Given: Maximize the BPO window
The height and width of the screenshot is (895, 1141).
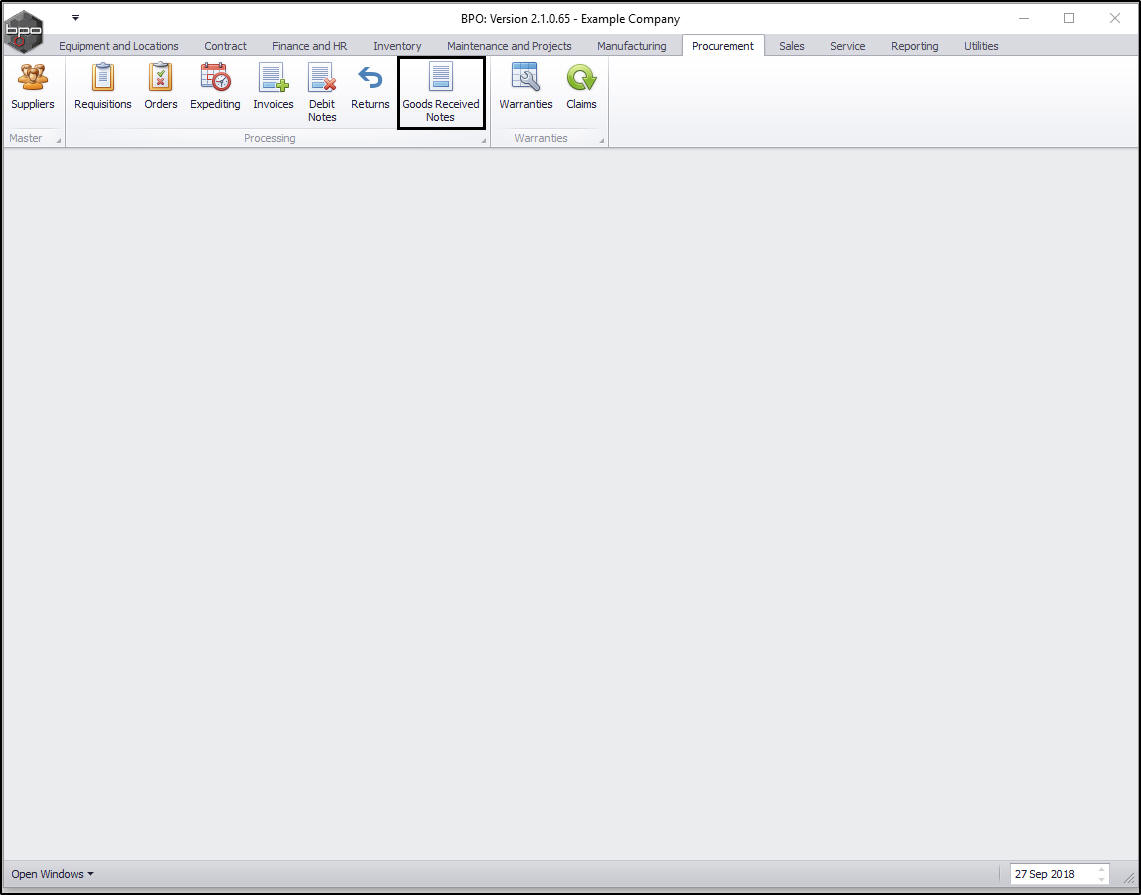Looking at the screenshot, I should coord(1069,18).
